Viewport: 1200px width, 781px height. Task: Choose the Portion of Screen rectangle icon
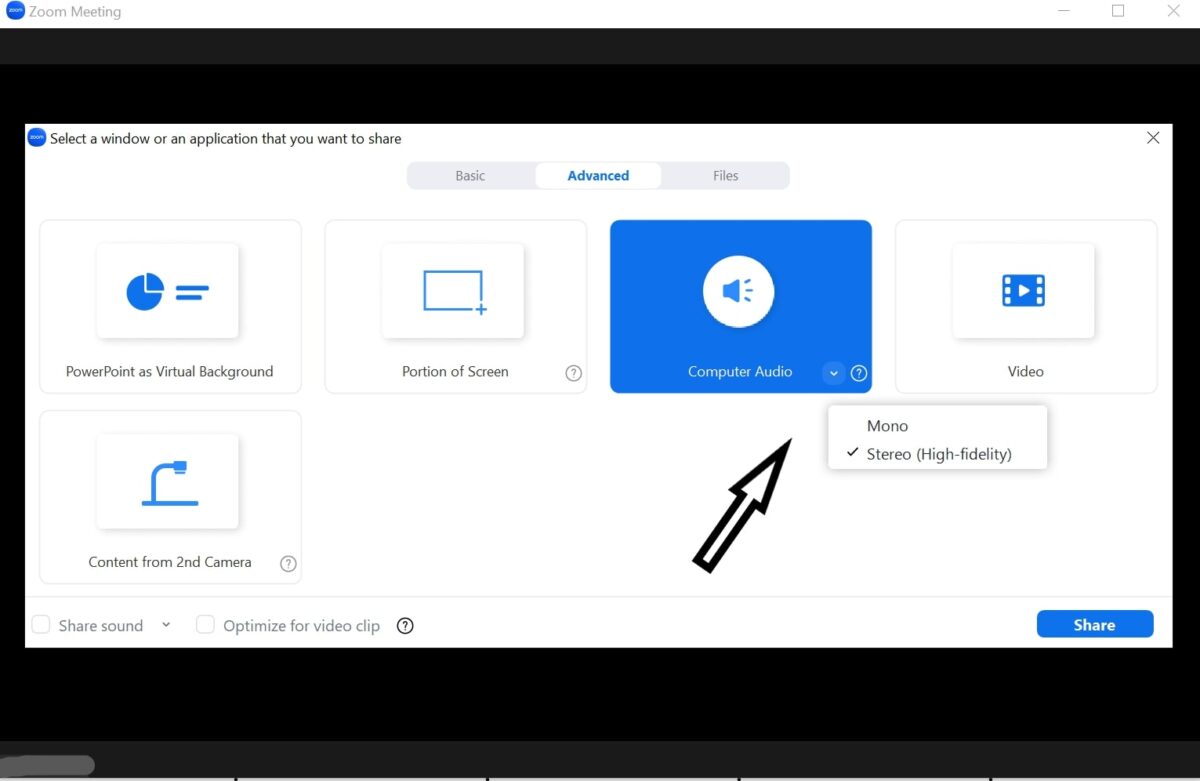click(x=454, y=291)
